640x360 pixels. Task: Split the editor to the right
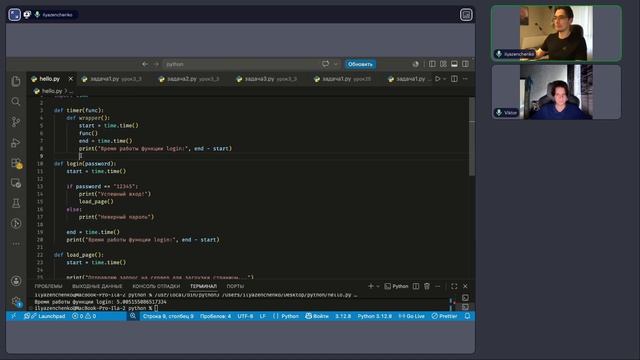coord(454,79)
